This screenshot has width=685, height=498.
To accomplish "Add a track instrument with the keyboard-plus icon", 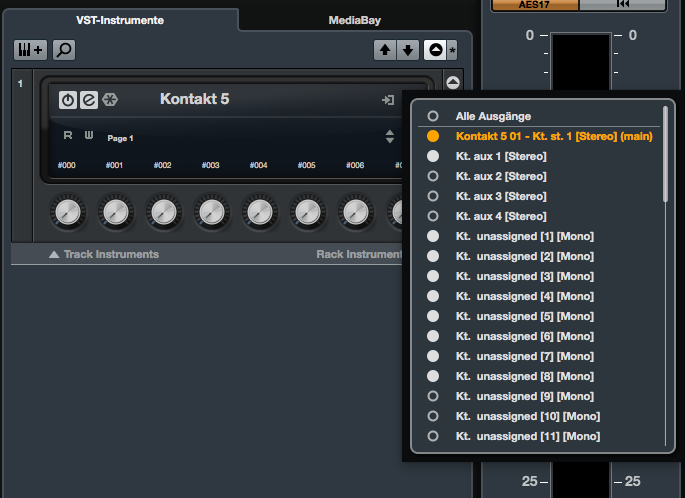I will (30, 50).
